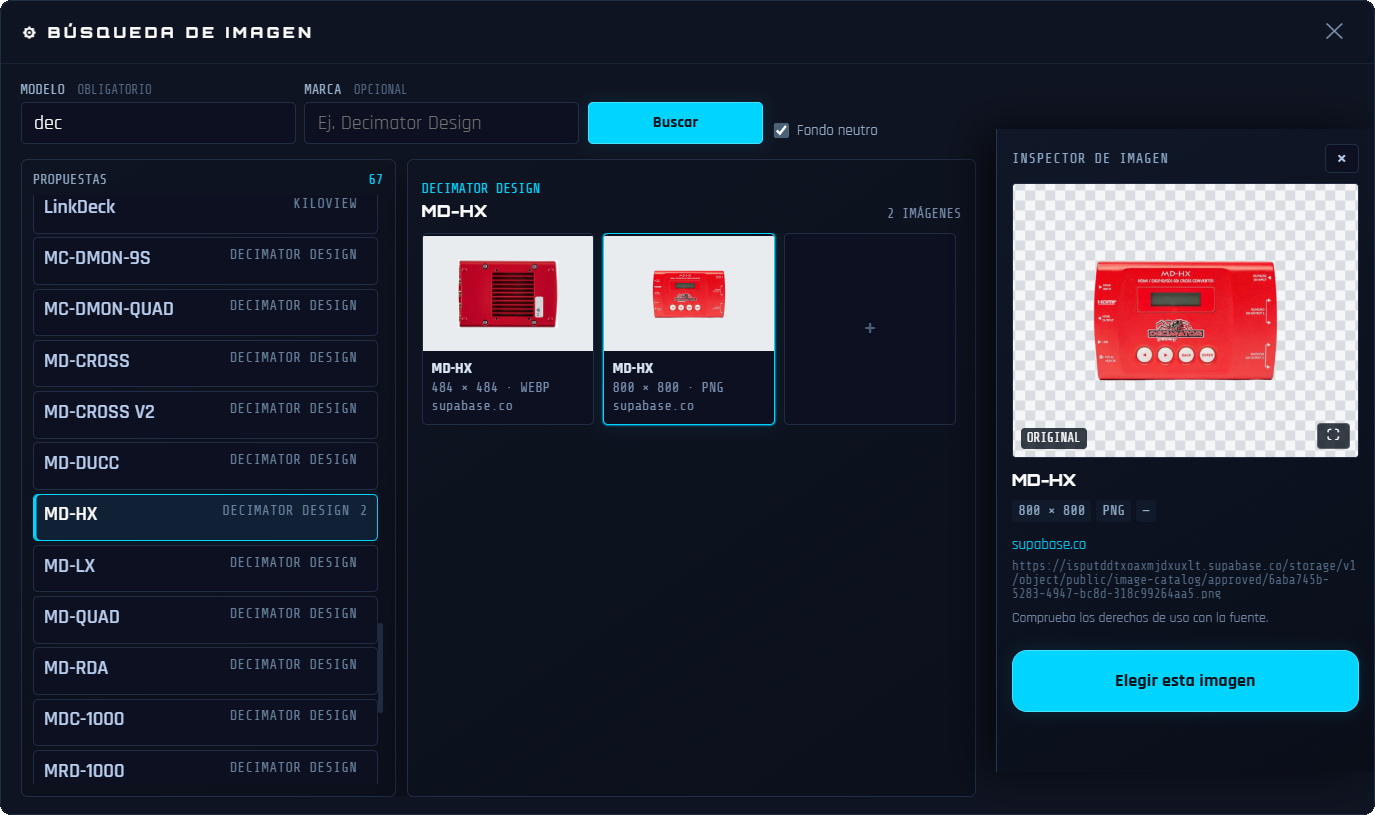The image size is (1375, 815).
Task: Select the MRD-1000 proposal
Action: [x=205, y=768]
